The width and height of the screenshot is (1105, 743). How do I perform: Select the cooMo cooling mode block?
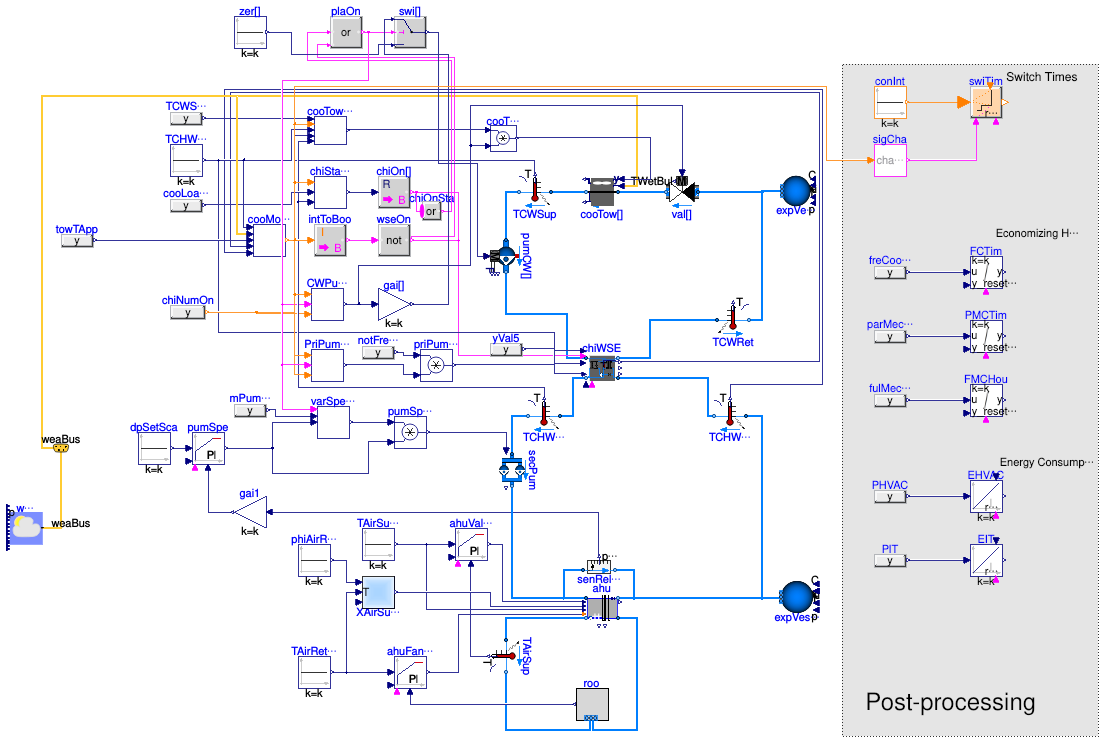pyautogui.click(x=269, y=240)
